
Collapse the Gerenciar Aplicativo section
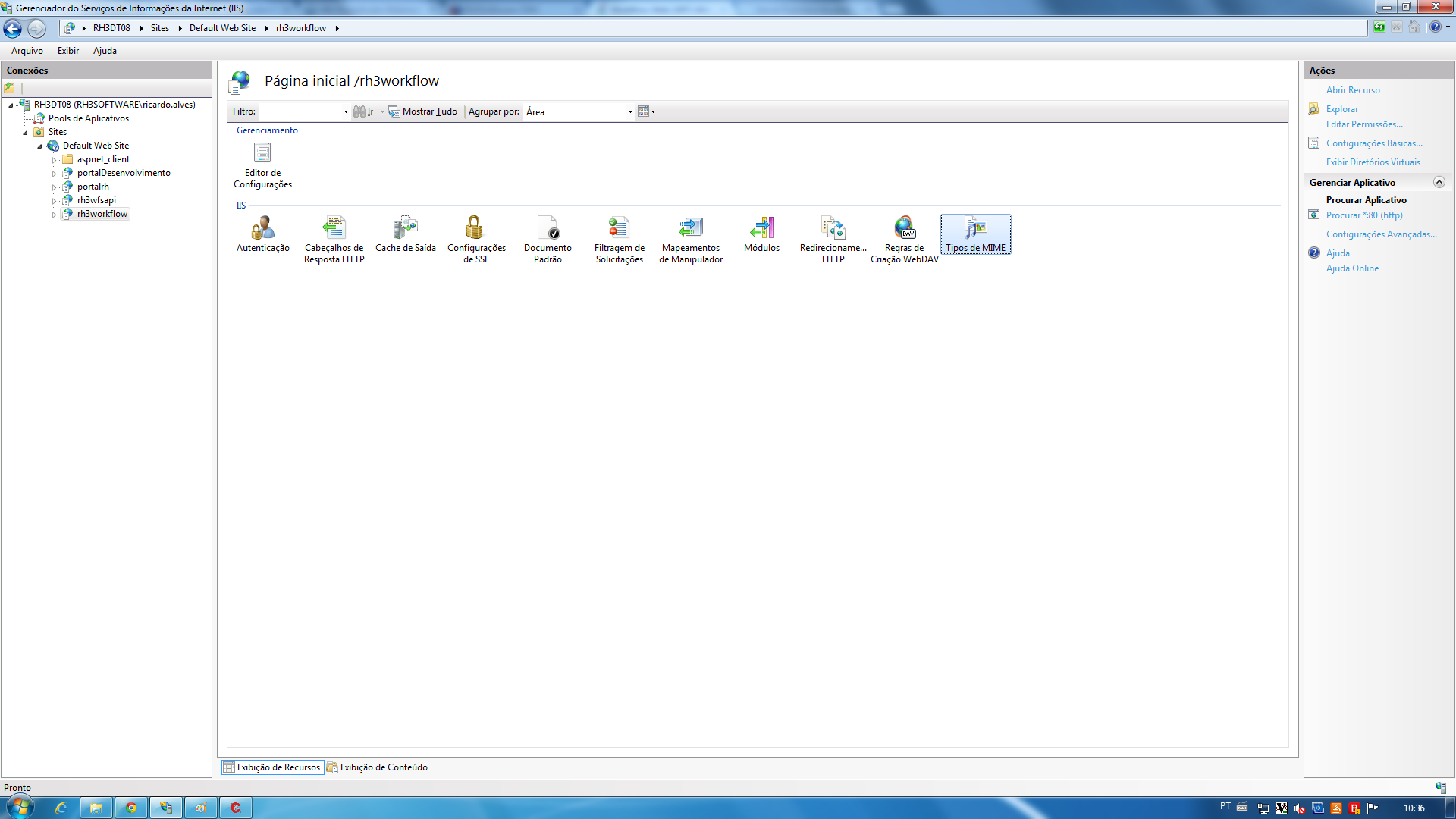[1439, 183]
